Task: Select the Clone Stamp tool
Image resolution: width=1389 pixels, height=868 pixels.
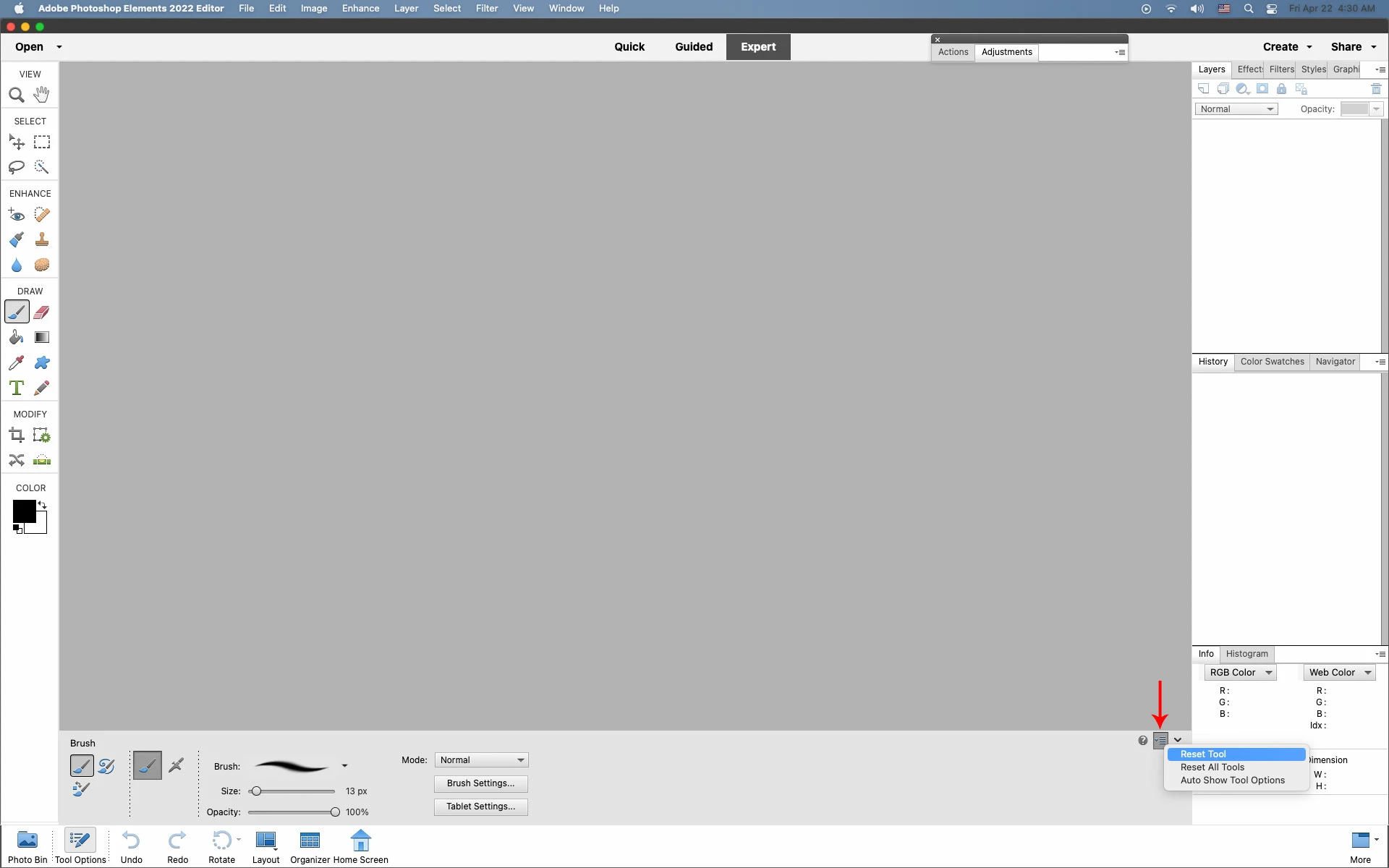Action: 42,239
